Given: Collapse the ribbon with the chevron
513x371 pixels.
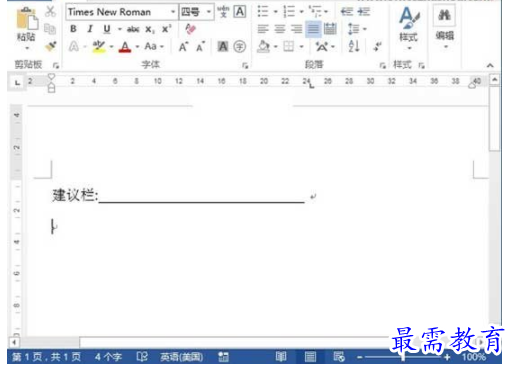Looking at the screenshot, I should (490, 65).
